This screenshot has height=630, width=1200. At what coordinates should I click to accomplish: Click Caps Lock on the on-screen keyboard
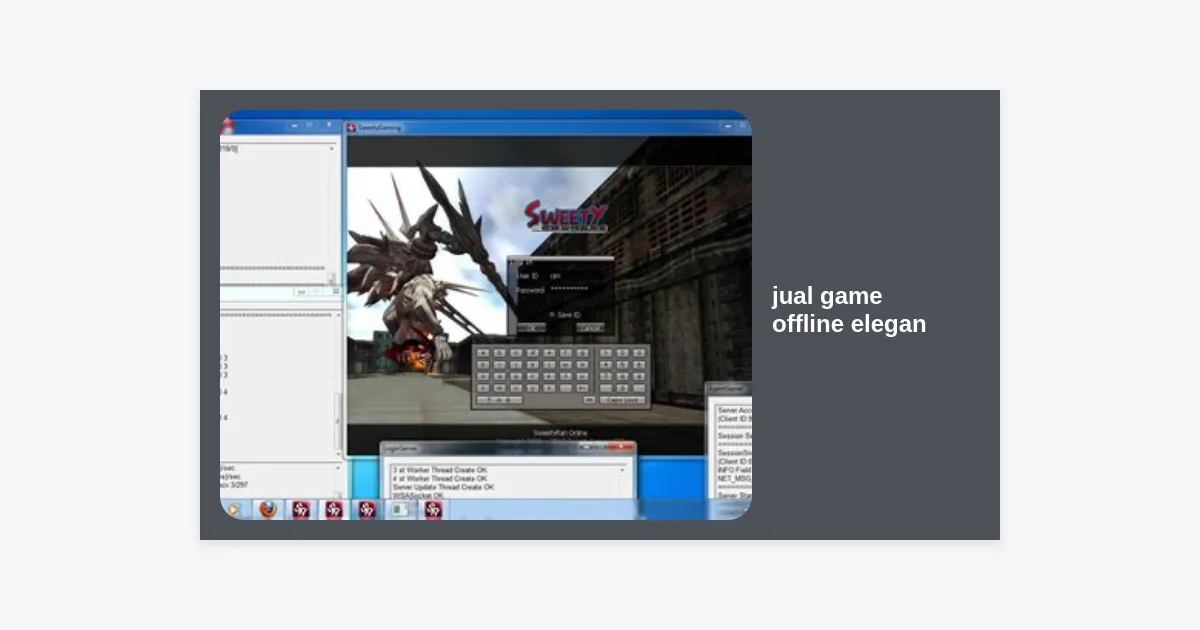point(622,399)
